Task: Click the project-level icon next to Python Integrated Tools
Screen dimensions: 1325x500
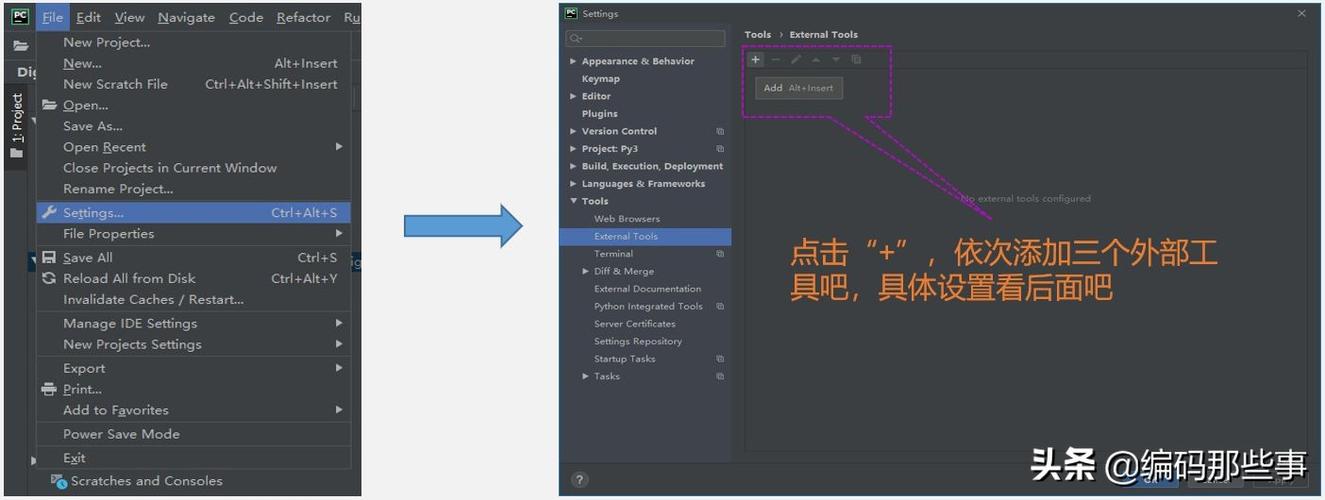Action: 720,307
